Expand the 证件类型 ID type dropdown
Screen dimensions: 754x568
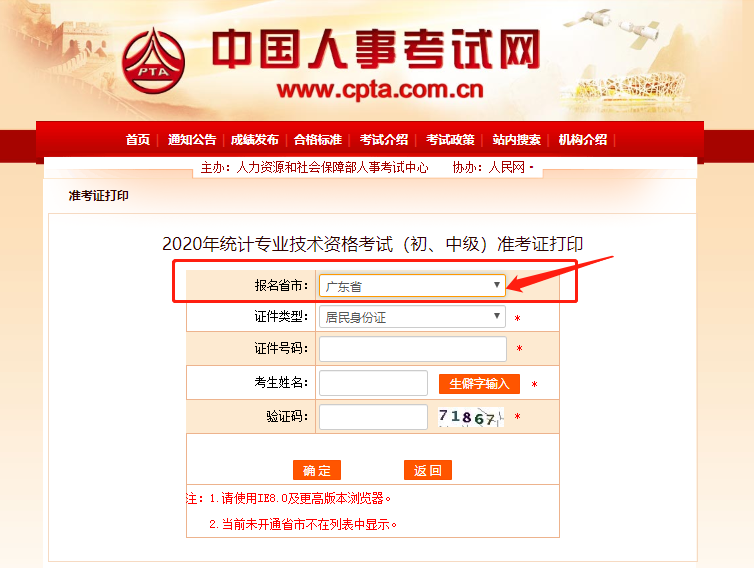click(x=412, y=316)
